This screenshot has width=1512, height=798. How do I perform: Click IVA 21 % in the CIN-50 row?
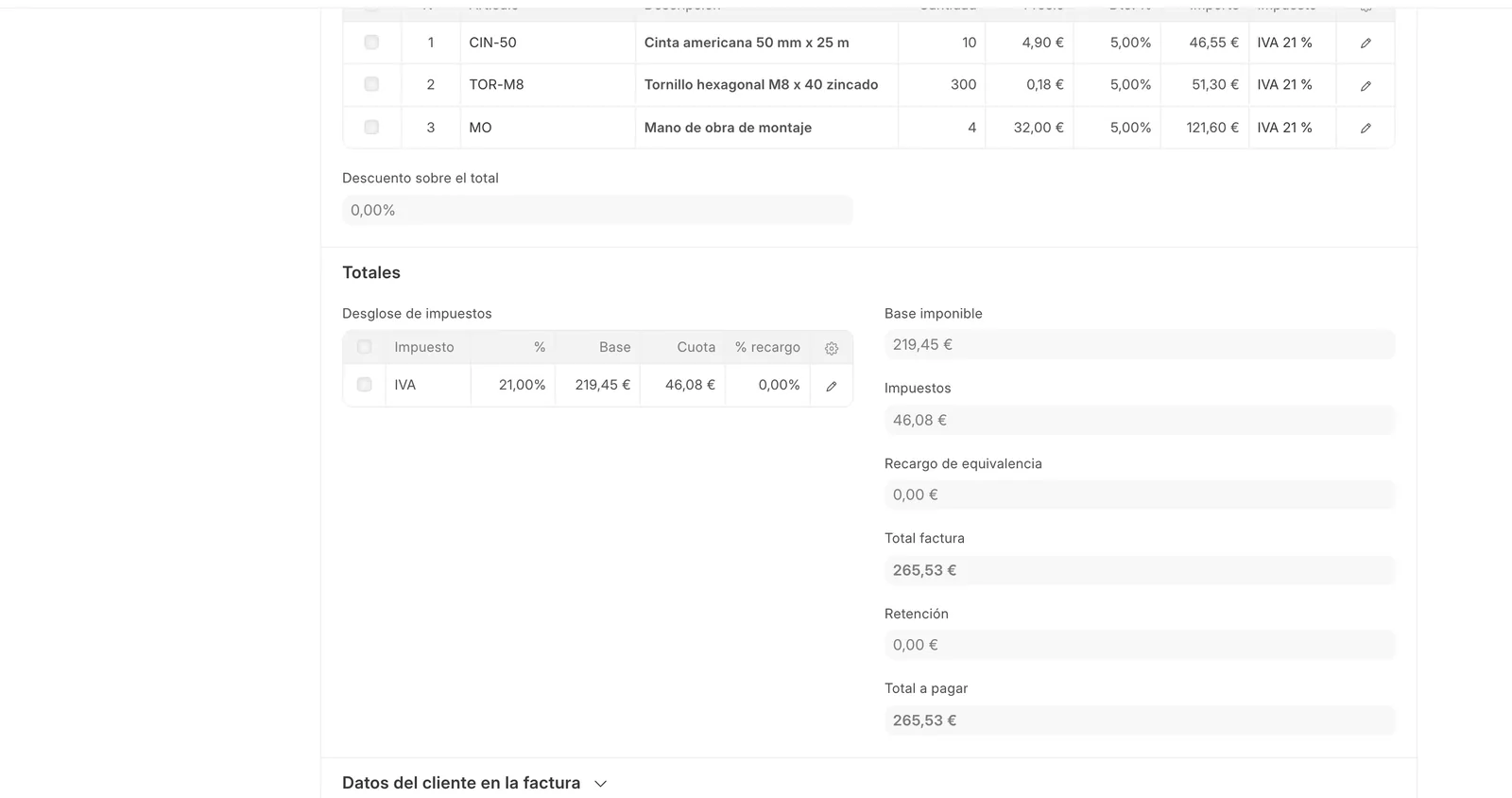pos(1284,43)
